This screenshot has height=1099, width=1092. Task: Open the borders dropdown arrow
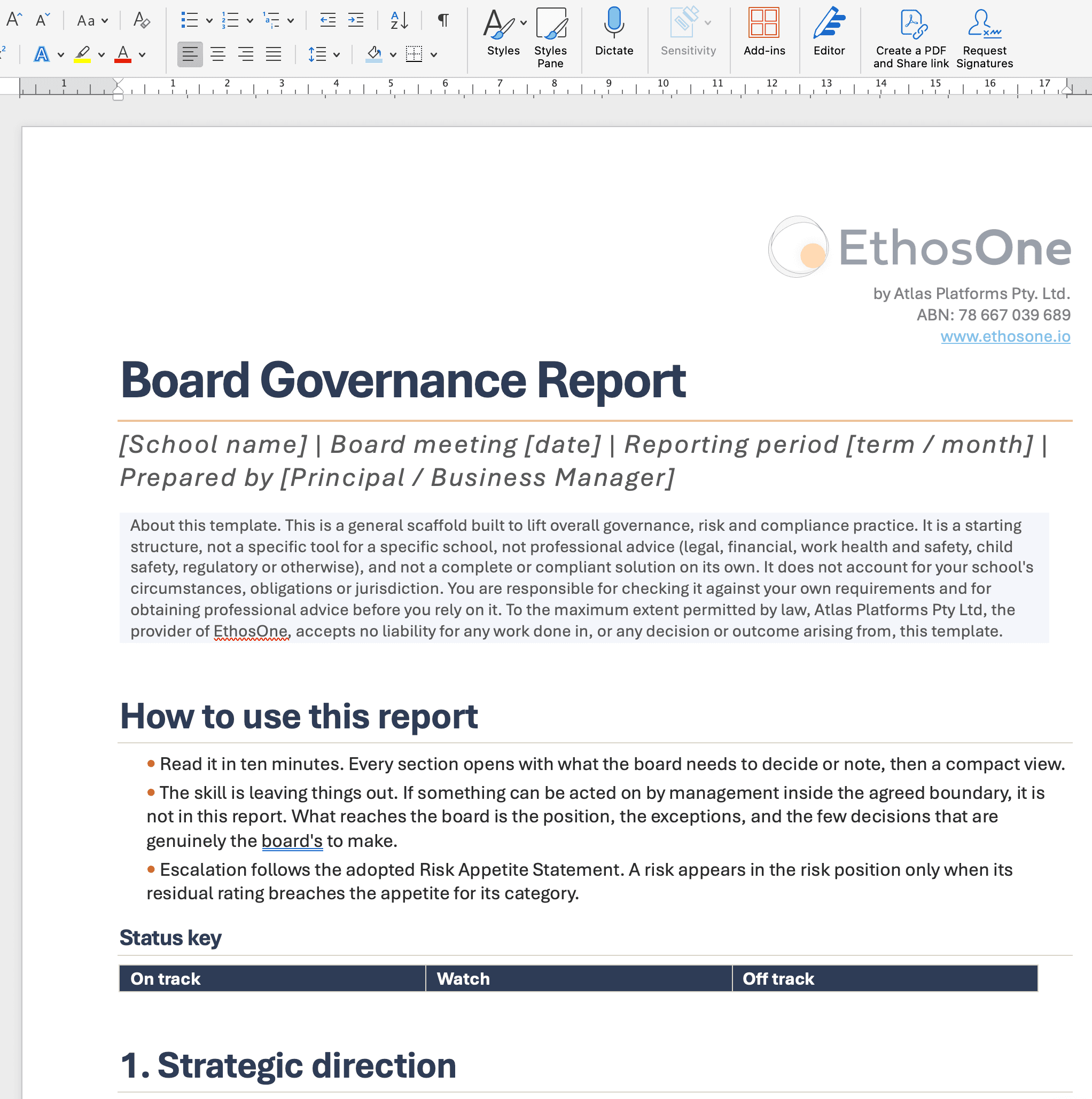click(434, 55)
